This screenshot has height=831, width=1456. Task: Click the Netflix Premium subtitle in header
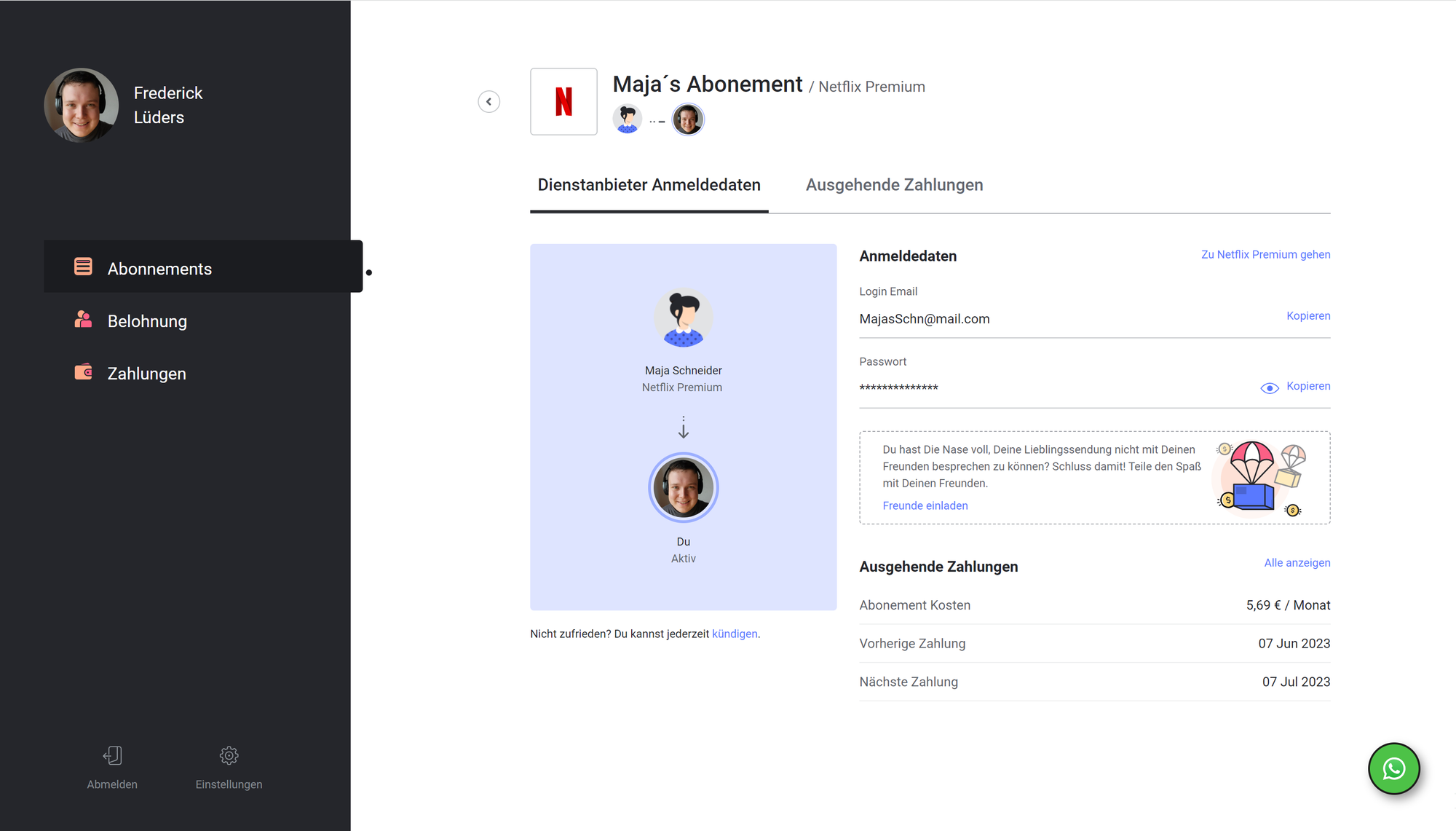(871, 87)
